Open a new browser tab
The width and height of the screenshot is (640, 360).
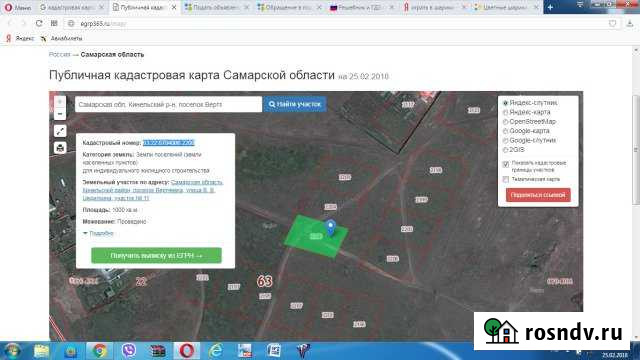(x=551, y=7)
